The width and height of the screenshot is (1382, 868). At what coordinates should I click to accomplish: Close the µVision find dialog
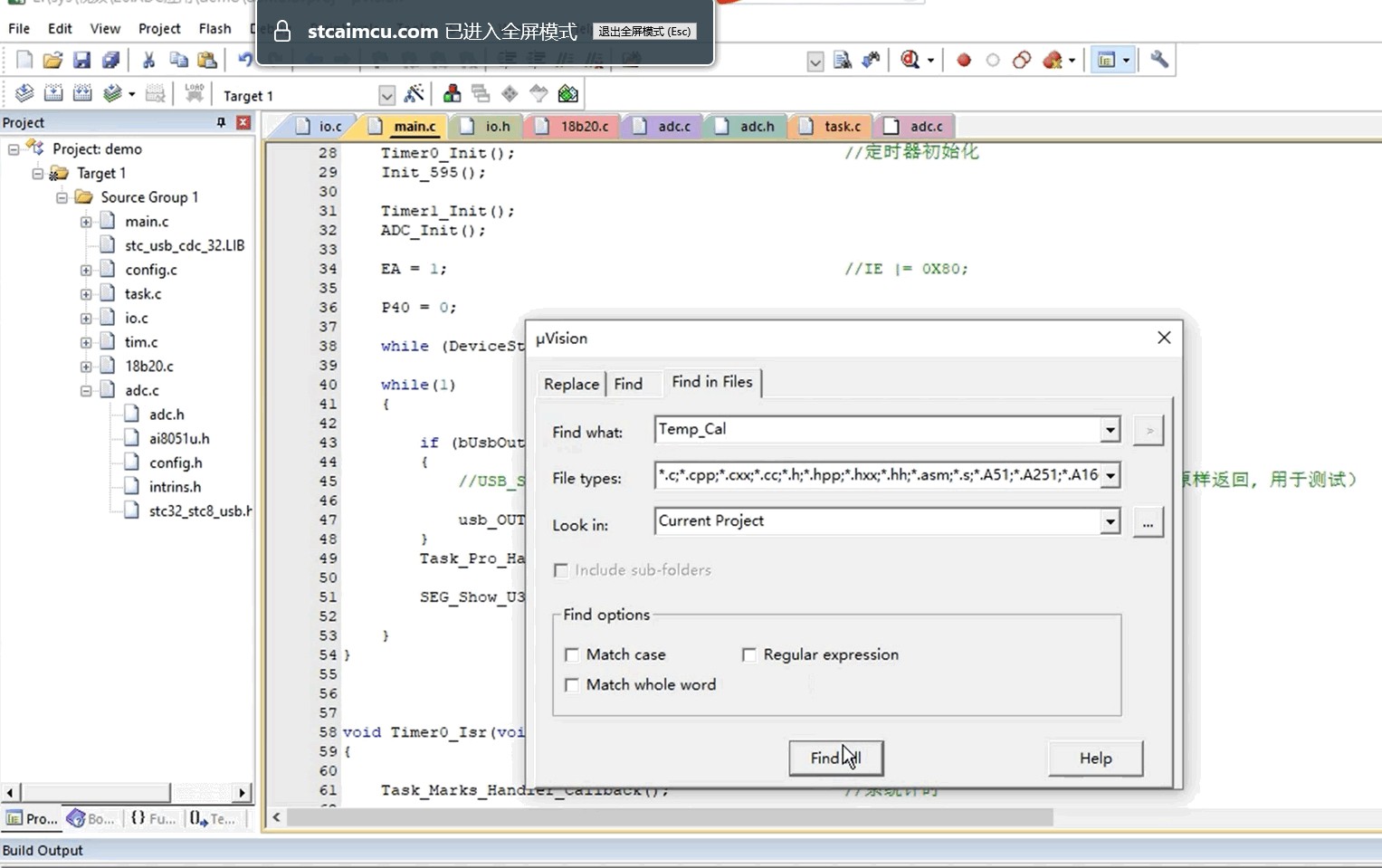pos(1164,338)
